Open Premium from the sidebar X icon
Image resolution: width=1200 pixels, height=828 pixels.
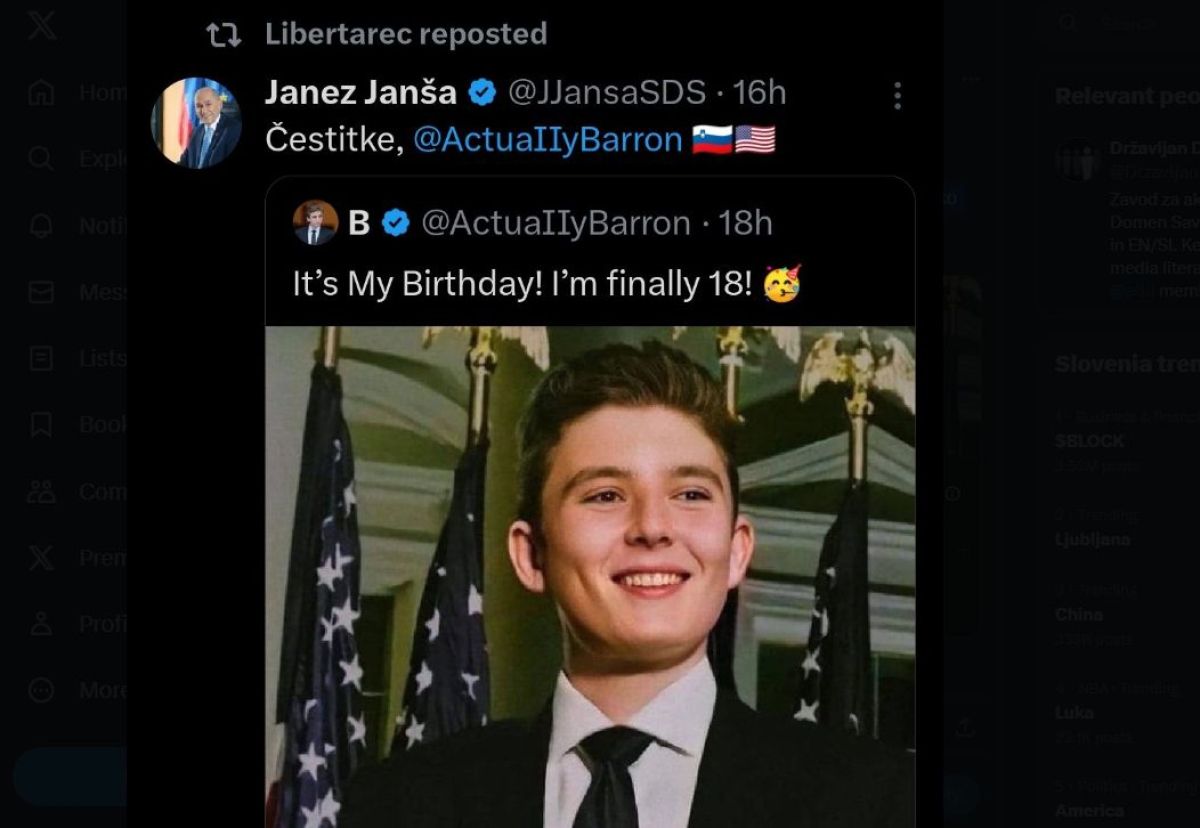pyautogui.click(x=42, y=557)
